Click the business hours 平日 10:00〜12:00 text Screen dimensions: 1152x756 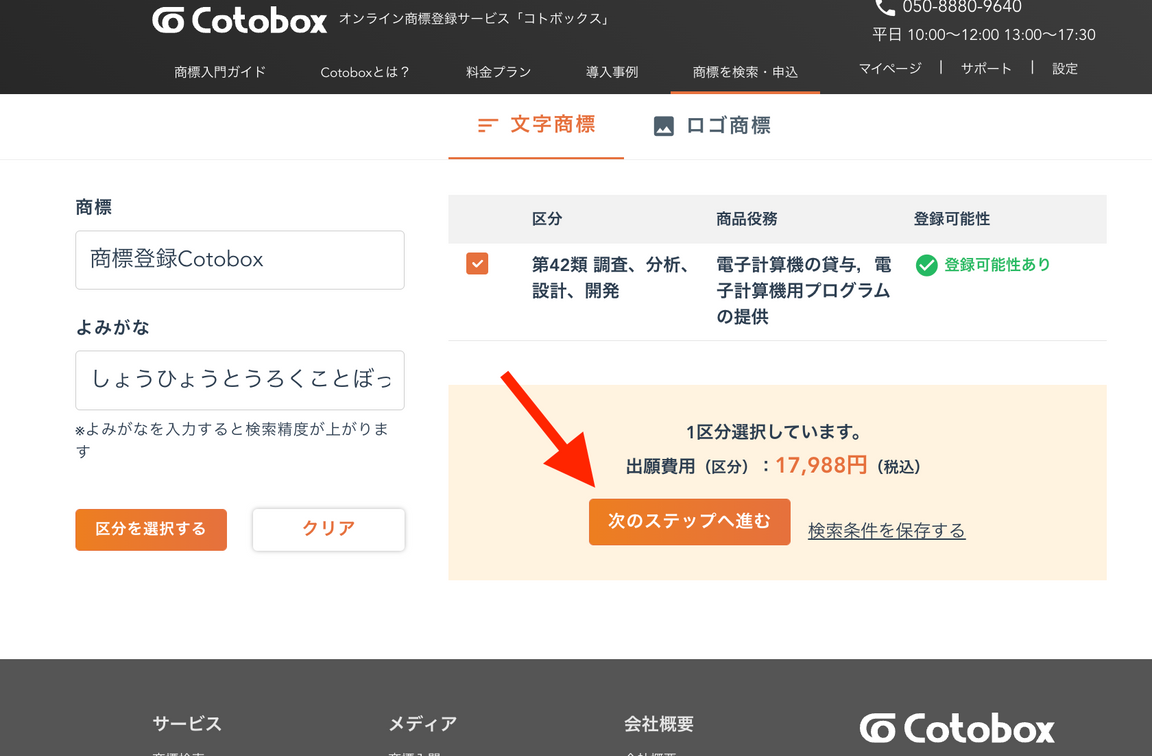point(983,35)
